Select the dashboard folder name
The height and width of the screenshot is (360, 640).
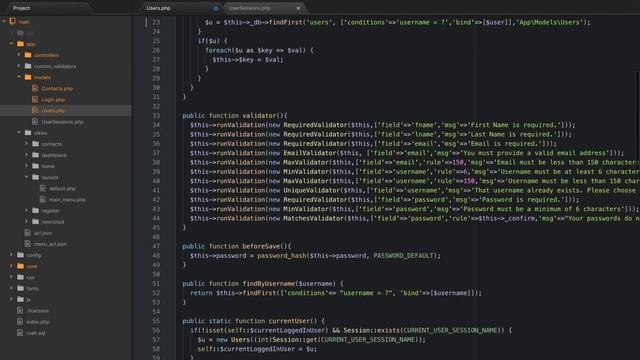[54, 155]
